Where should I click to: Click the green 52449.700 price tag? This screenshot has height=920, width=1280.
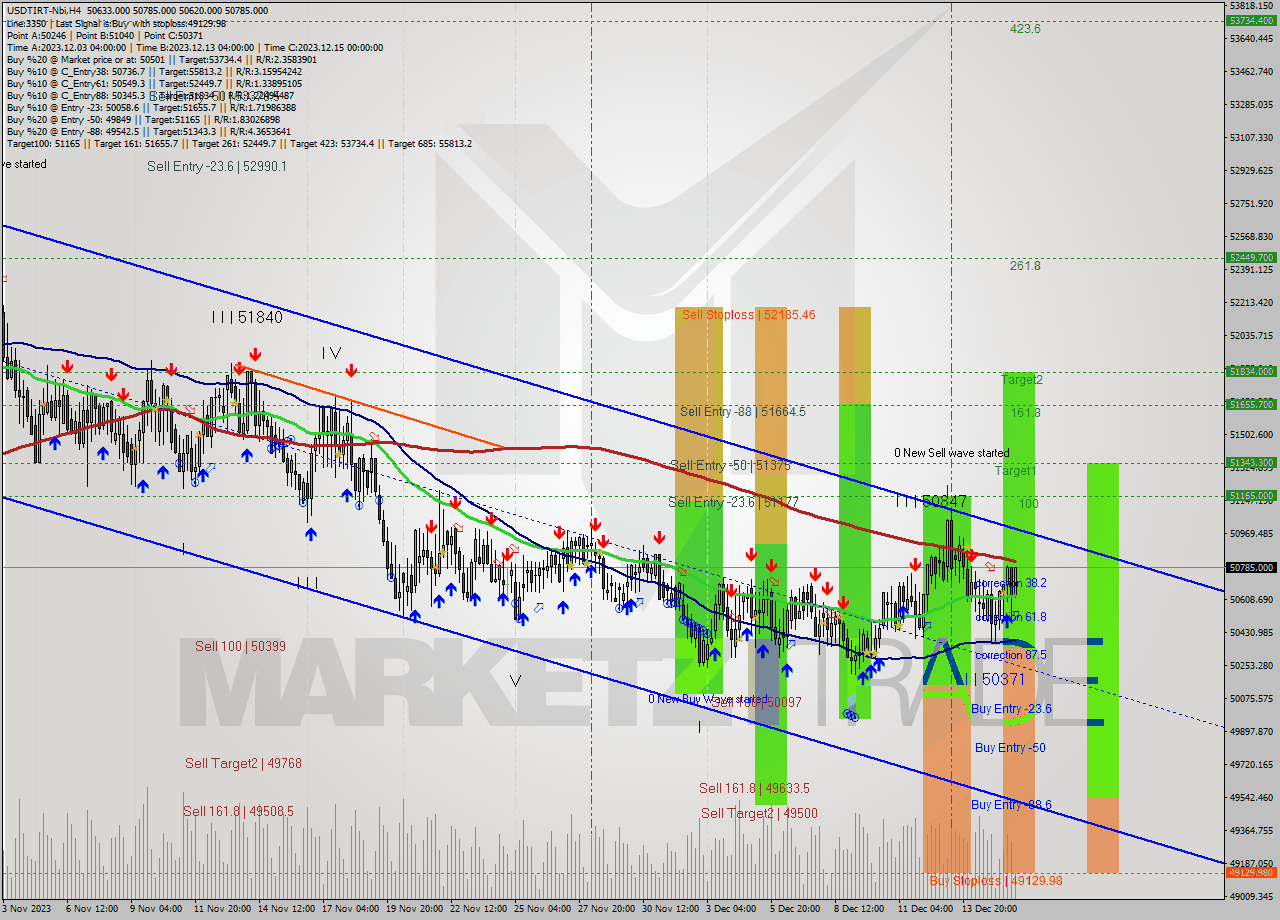coord(1251,257)
